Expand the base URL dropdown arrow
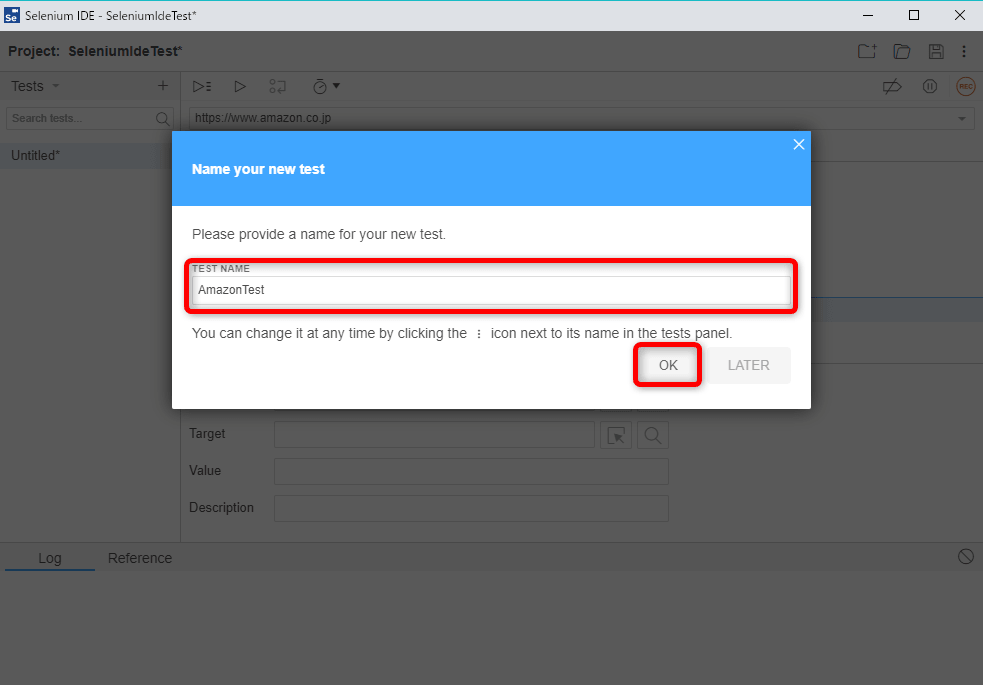Viewport: 983px width, 685px height. [962, 118]
